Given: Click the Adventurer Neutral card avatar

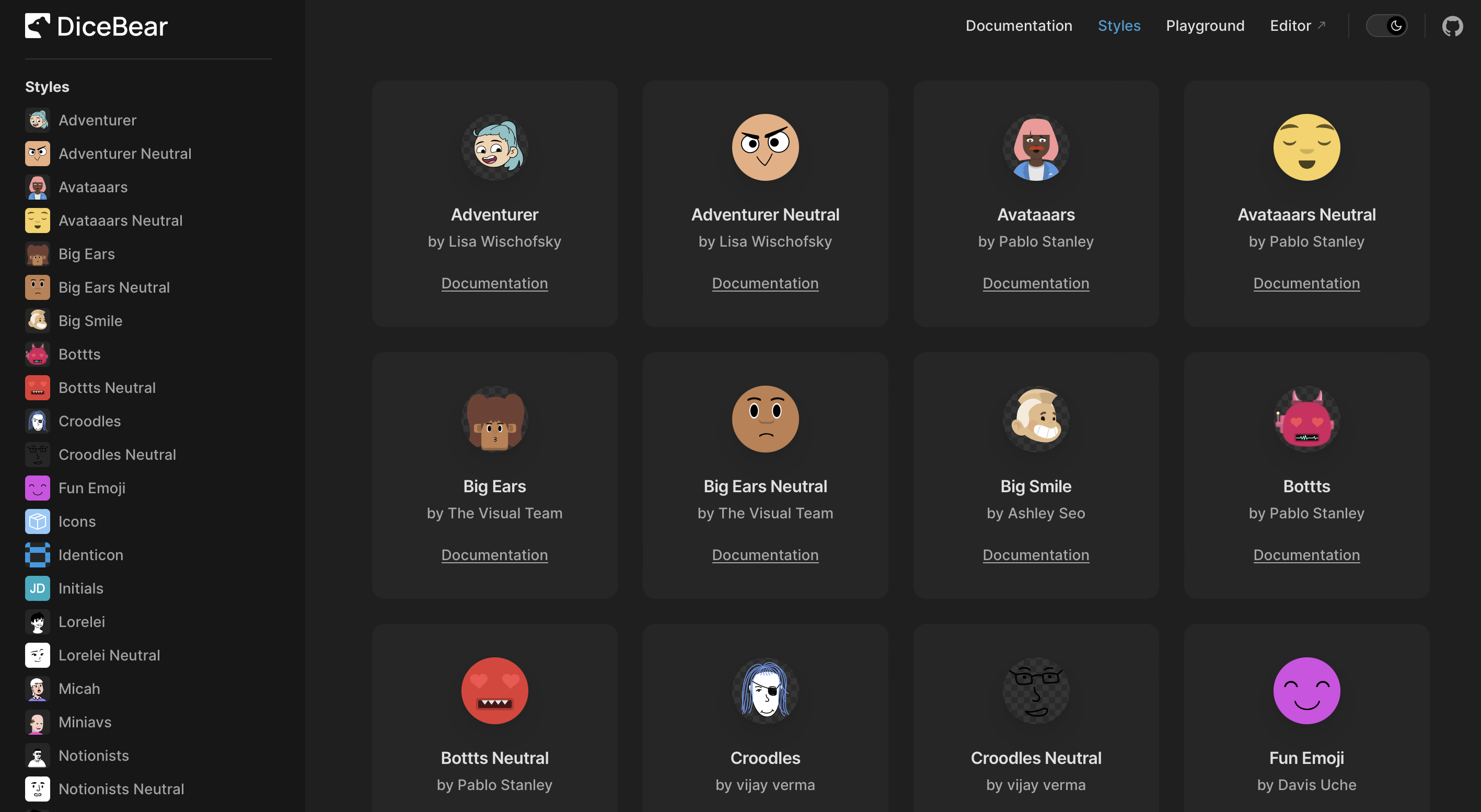Looking at the screenshot, I should tap(765, 147).
